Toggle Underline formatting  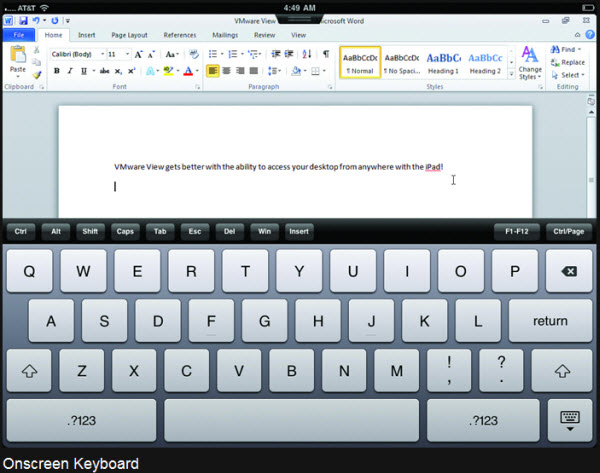coord(84,71)
